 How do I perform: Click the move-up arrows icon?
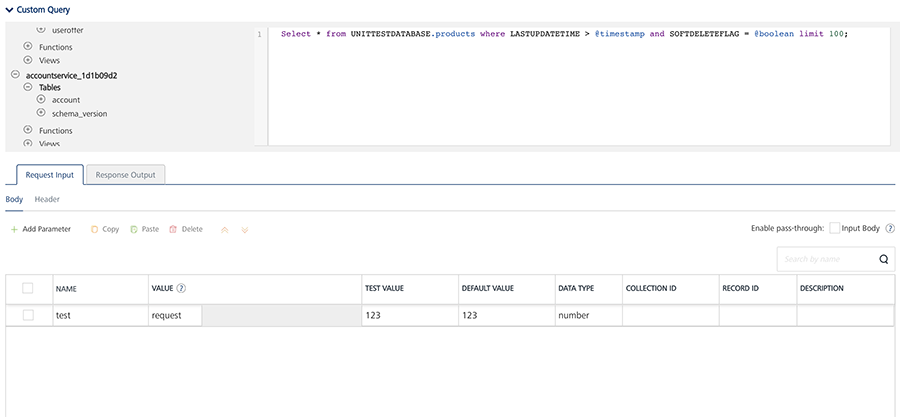[224, 229]
